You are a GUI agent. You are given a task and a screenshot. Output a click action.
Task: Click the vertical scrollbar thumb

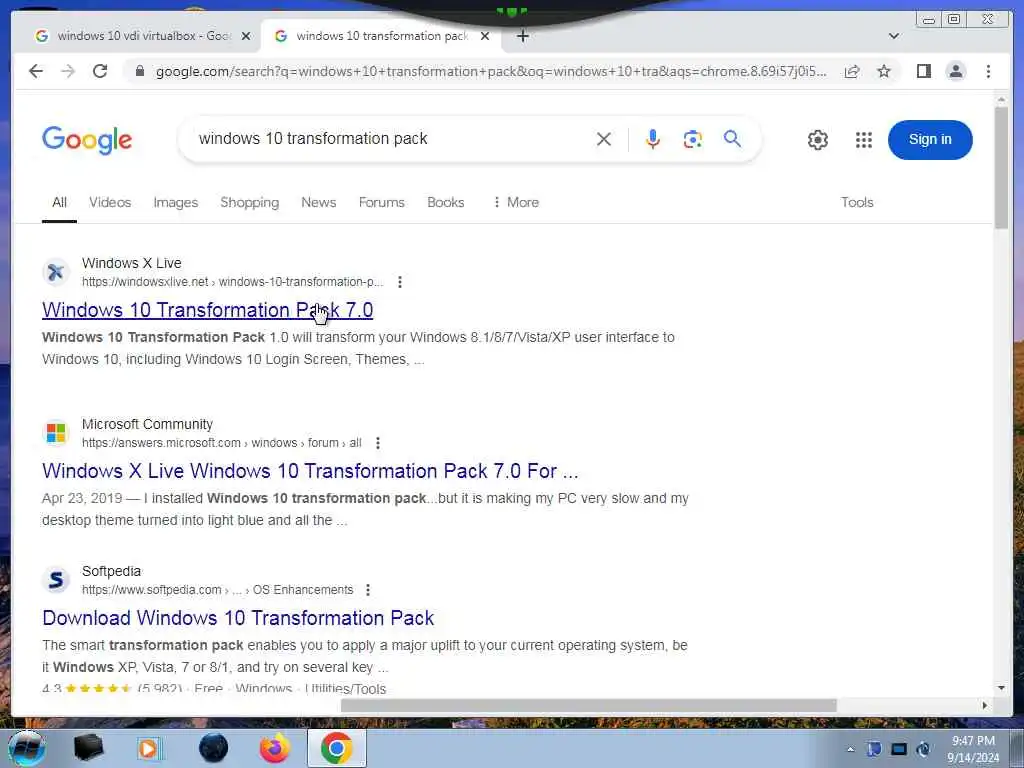(1001, 167)
